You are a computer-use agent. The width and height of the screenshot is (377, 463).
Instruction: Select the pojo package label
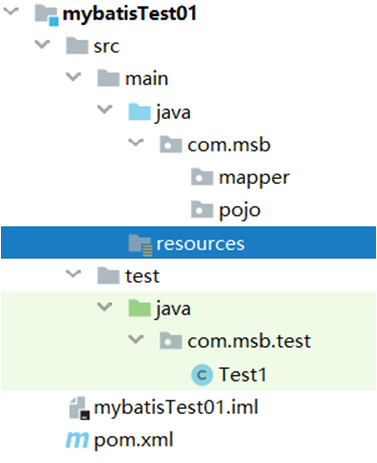240,211
